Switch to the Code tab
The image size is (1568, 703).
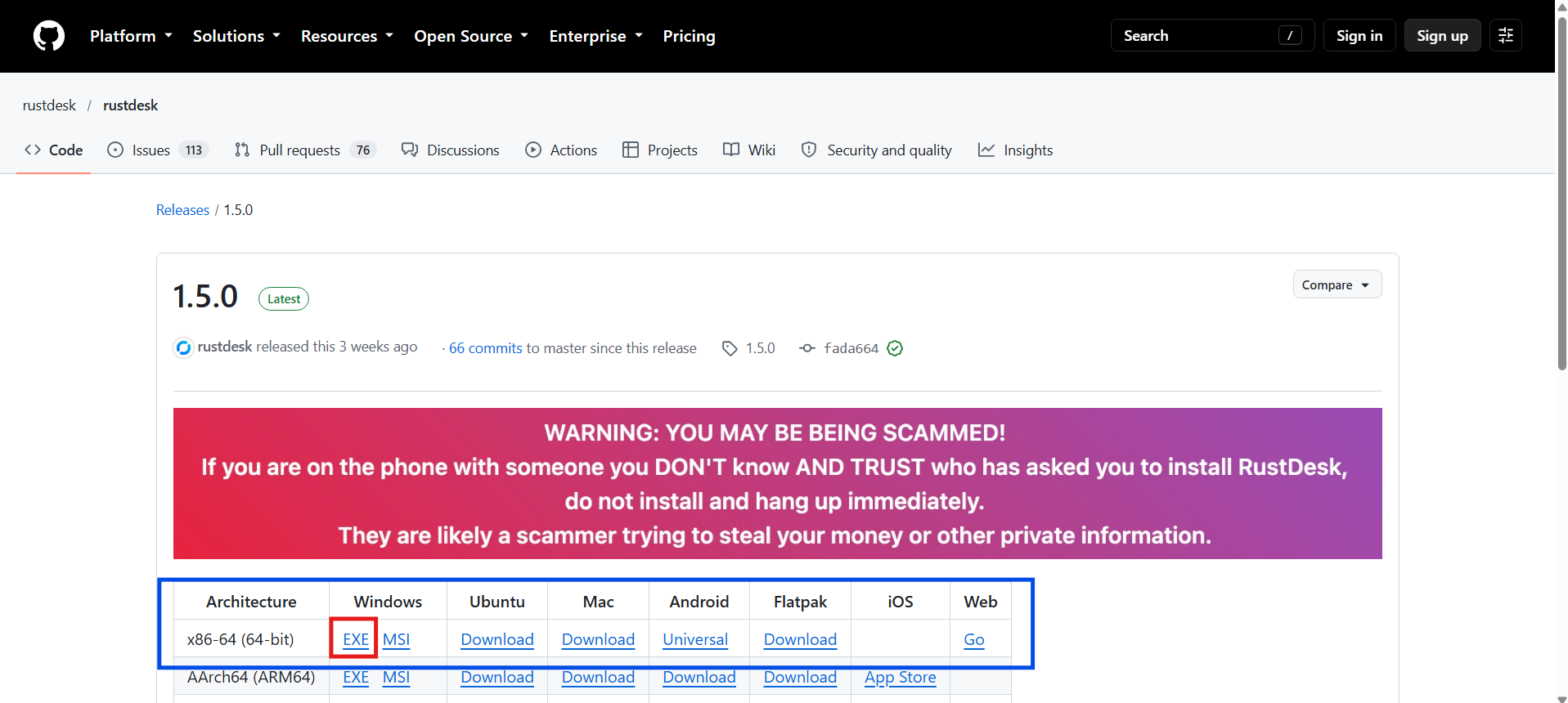pos(54,150)
